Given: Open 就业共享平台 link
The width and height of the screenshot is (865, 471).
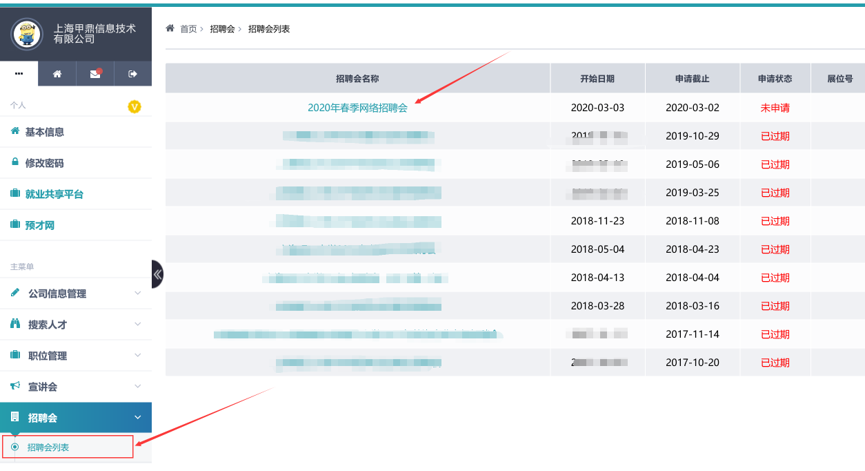Looking at the screenshot, I should [x=54, y=194].
